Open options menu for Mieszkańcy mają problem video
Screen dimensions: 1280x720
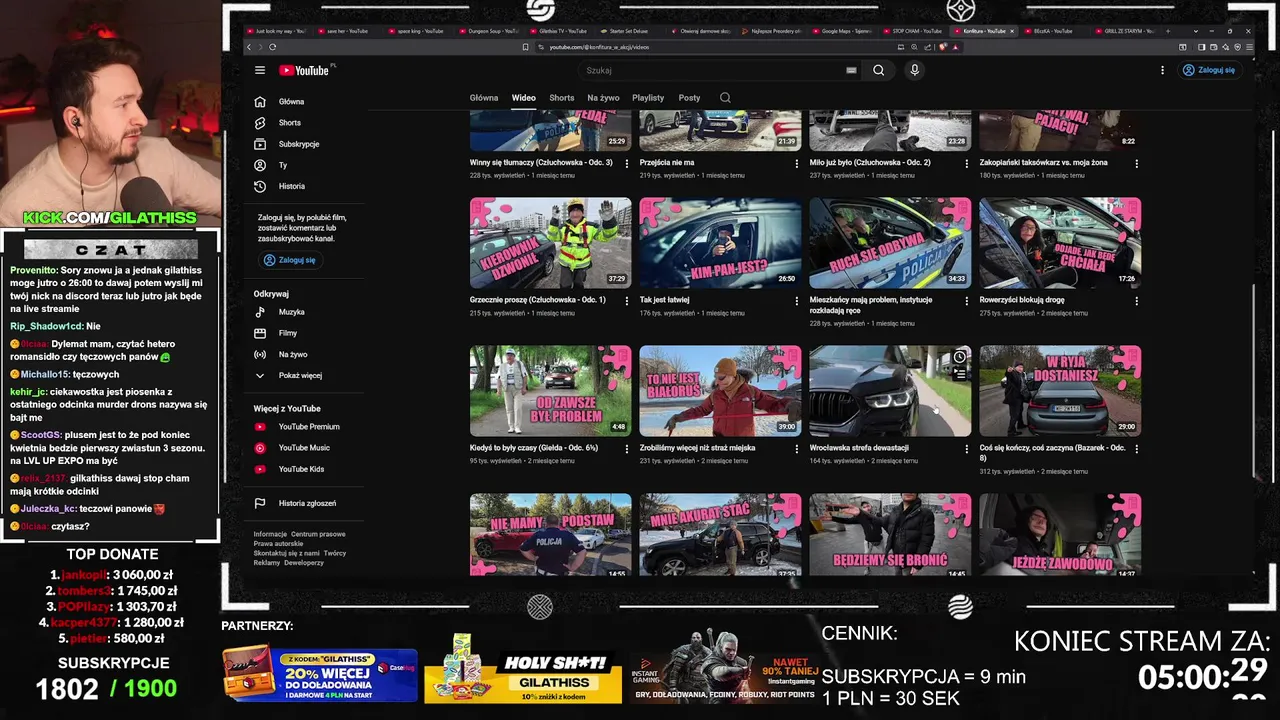click(x=966, y=301)
